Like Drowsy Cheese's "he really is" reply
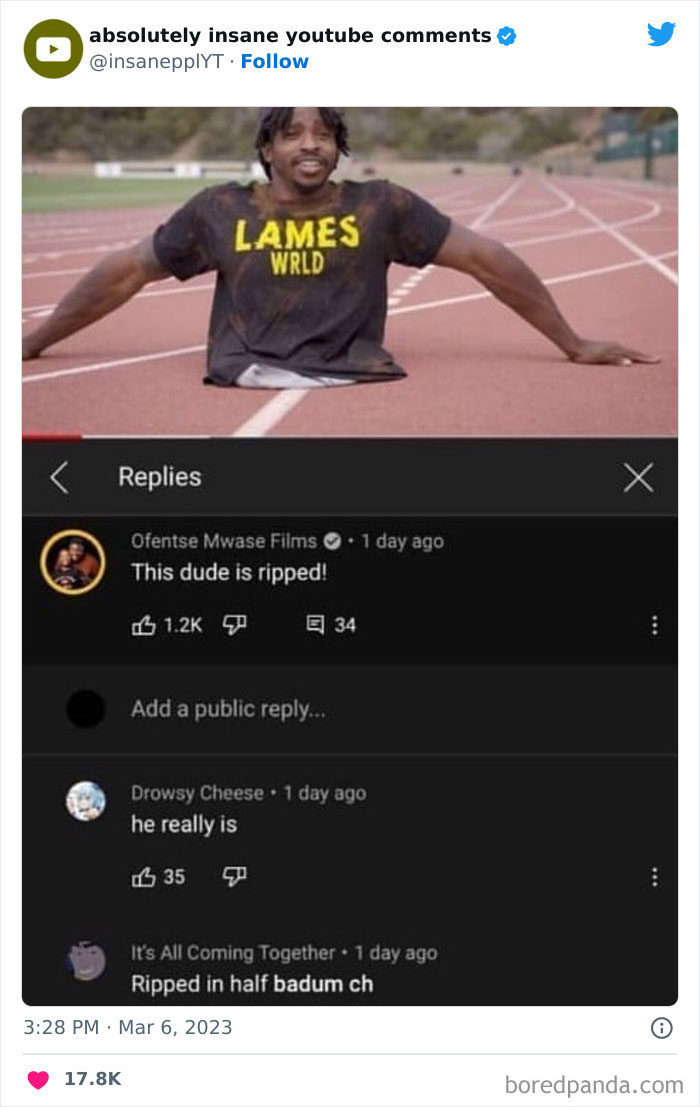 coord(144,877)
